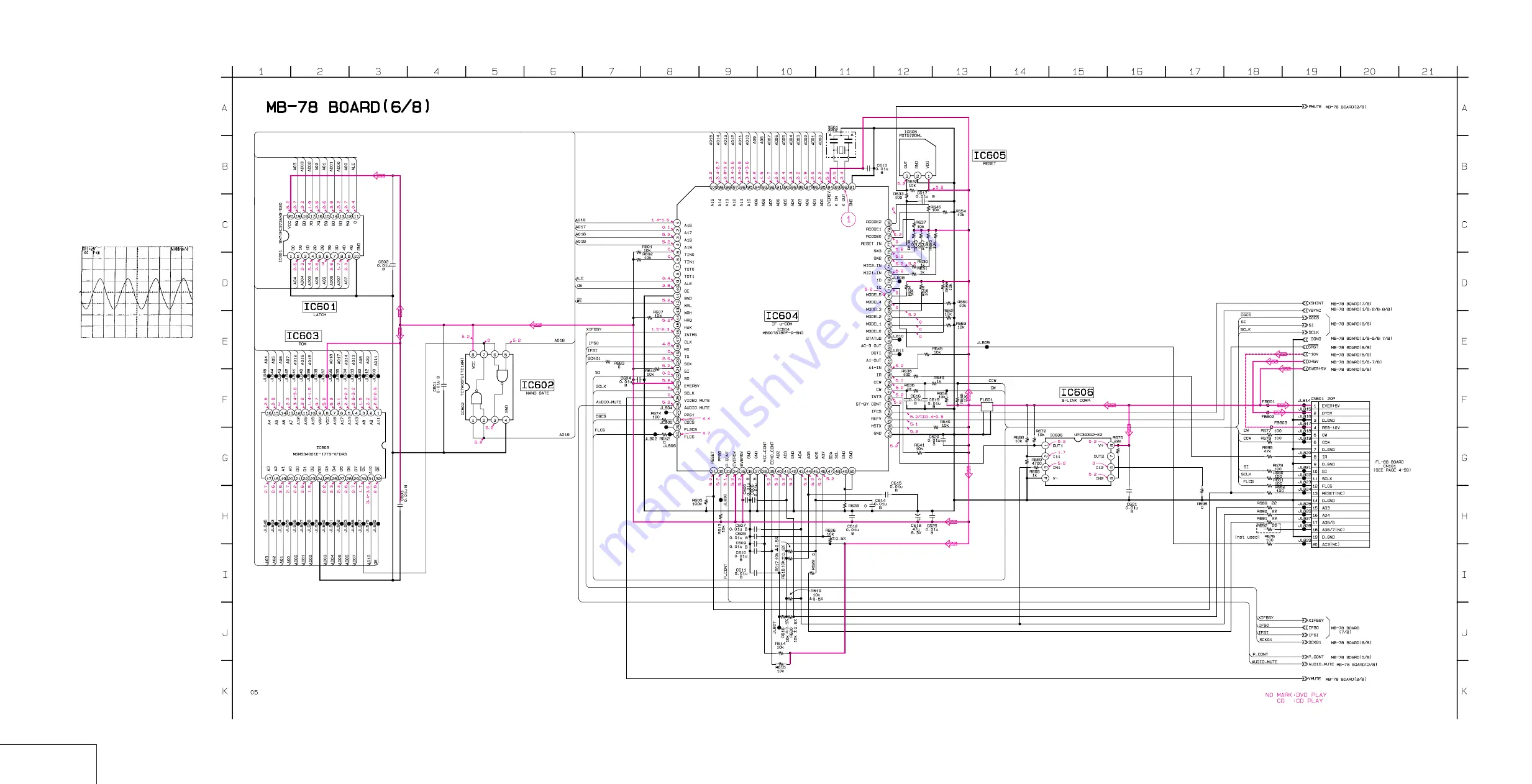Select the boxed IC603 ROM label
Image resolution: width=1532 pixels, height=784 pixels.
pos(303,337)
